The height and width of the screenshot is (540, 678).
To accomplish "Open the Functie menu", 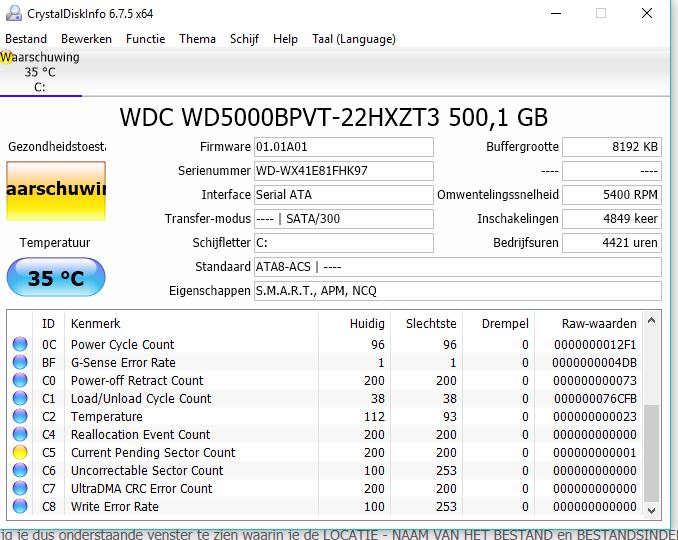I will (x=146, y=39).
